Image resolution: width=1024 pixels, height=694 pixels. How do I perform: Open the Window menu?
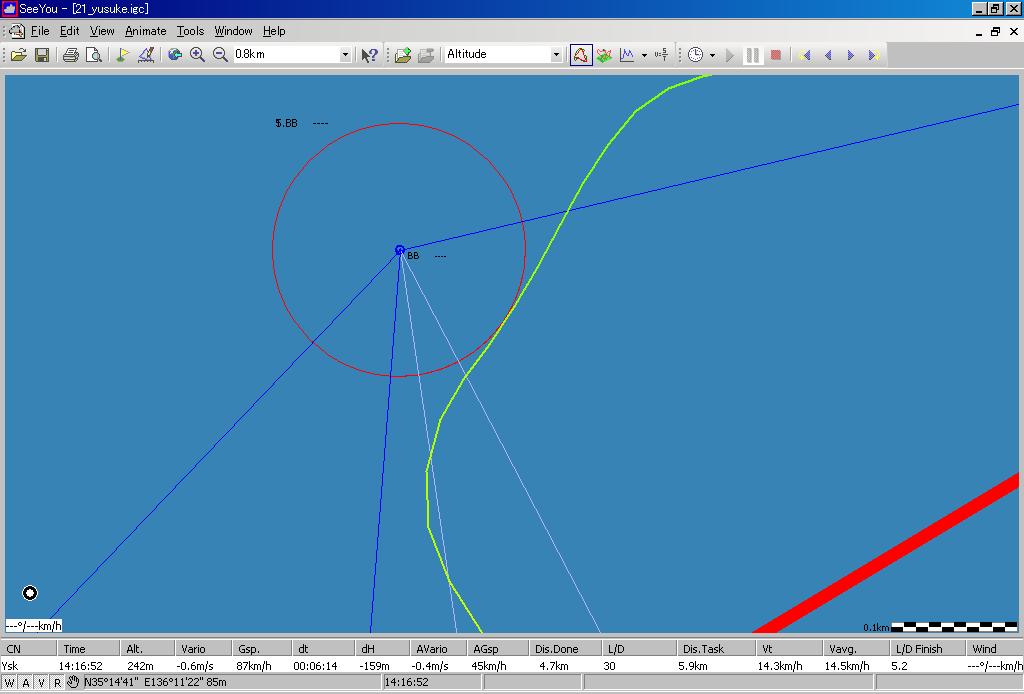(x=233, y=31)
